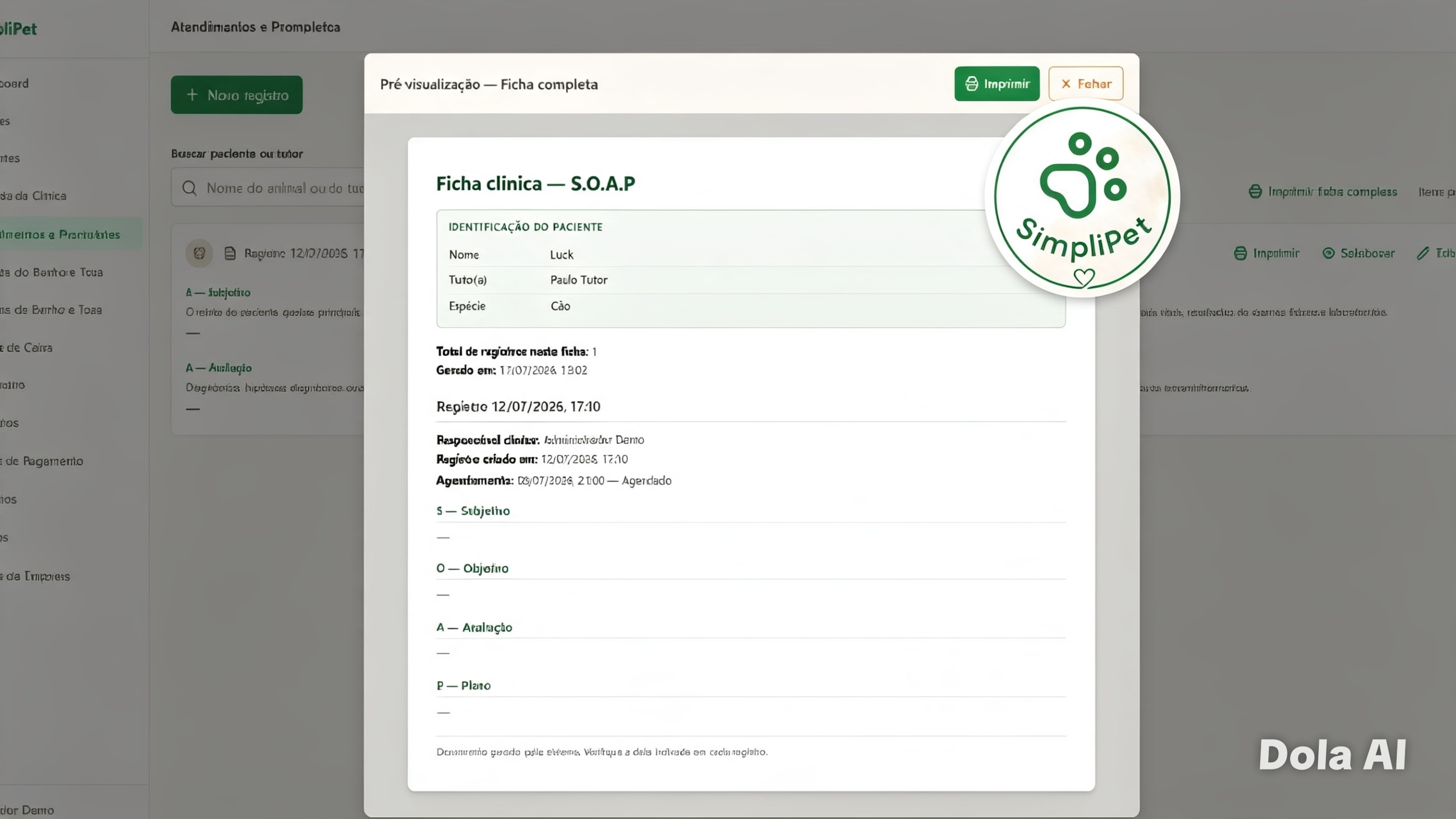This screenshot has height=819, width=1456.
Task: Click the A — Avaliação heading in preview
Action: coord(474,627)
